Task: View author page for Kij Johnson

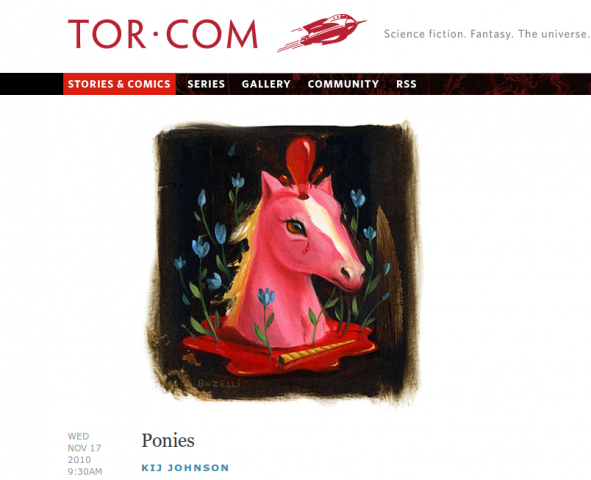Action: [x=185, y=468]
